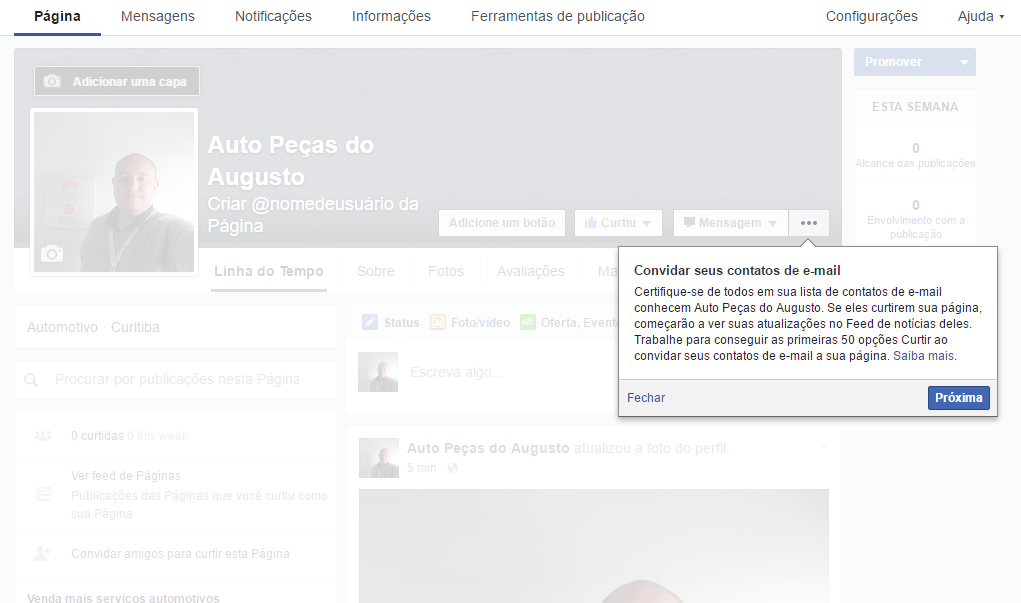Open the Avaliações tab

click(531, 271)
